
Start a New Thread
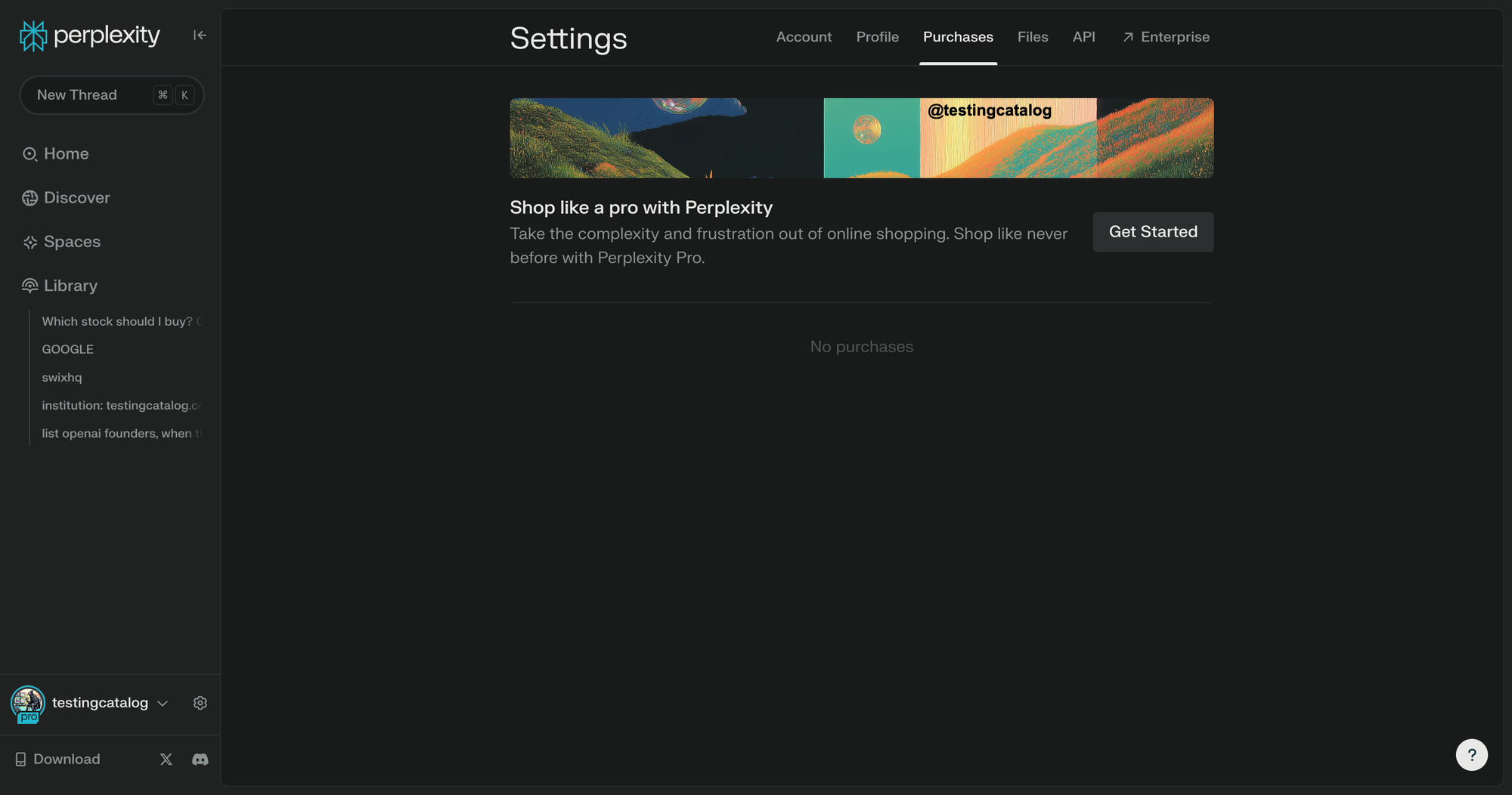click(112, 95)
